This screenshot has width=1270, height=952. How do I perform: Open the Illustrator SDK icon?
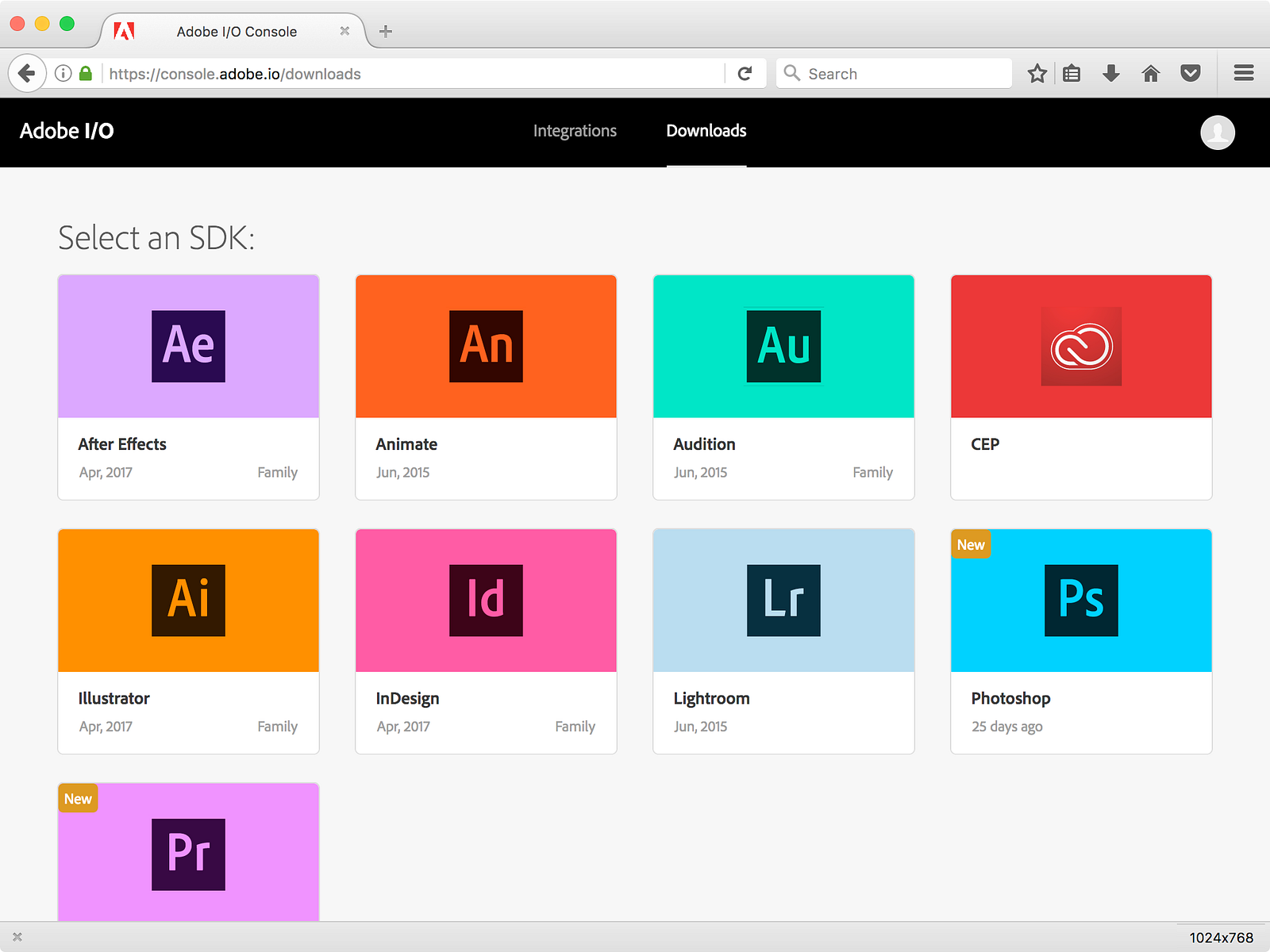pos(188,600)
